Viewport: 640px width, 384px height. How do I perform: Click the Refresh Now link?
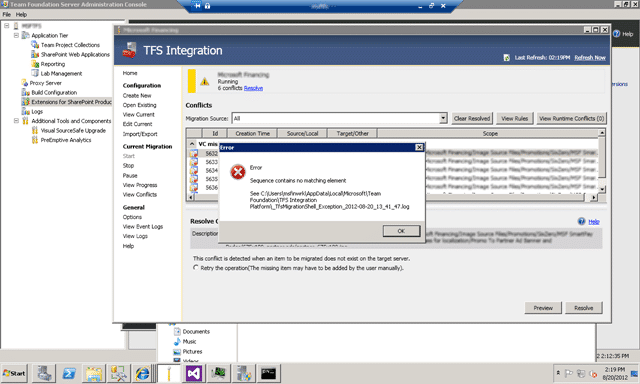pyautogui.click(x=590, y=58)
